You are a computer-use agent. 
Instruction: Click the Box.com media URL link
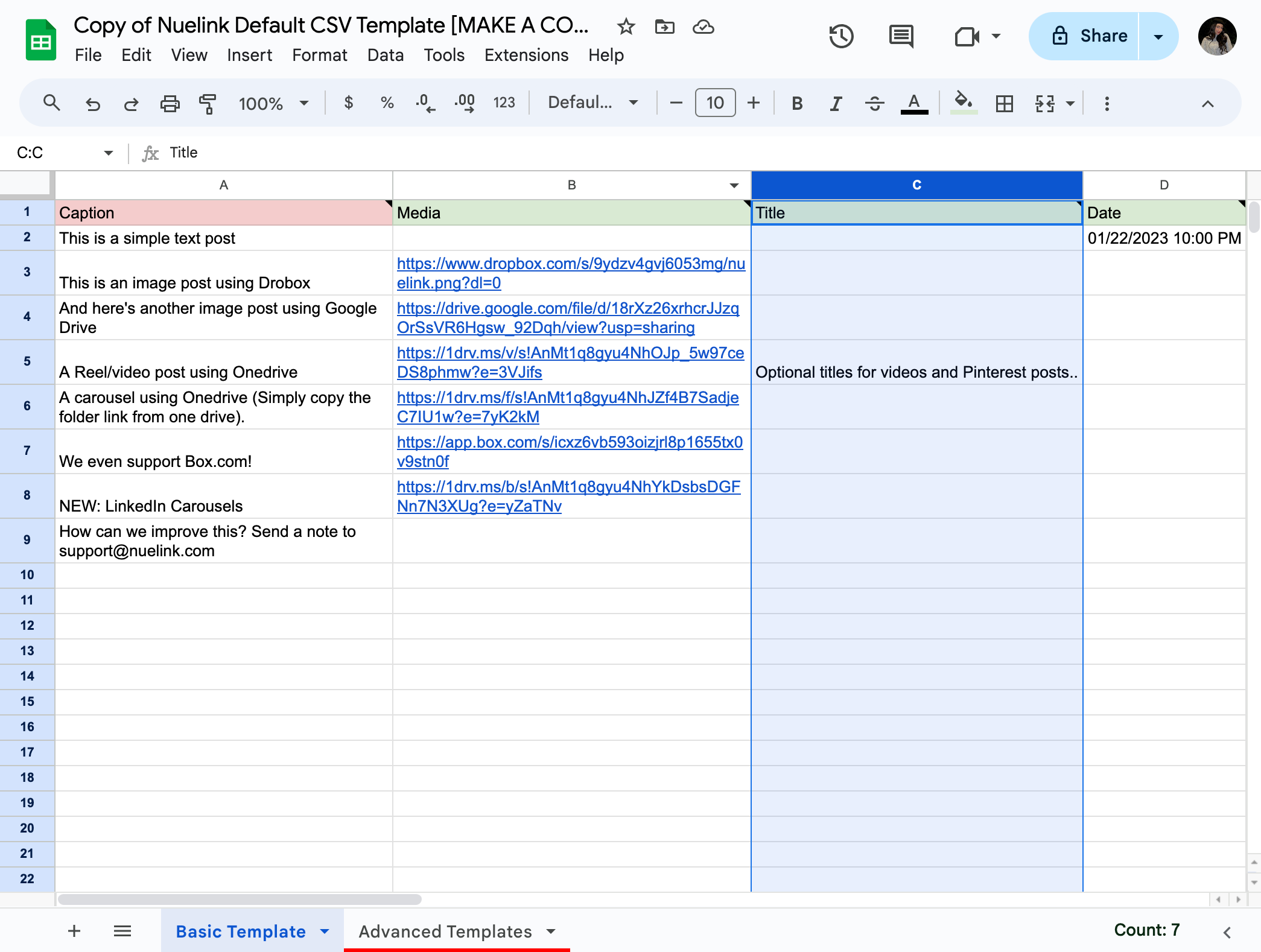pyautogui.click(x=569, y=451)
